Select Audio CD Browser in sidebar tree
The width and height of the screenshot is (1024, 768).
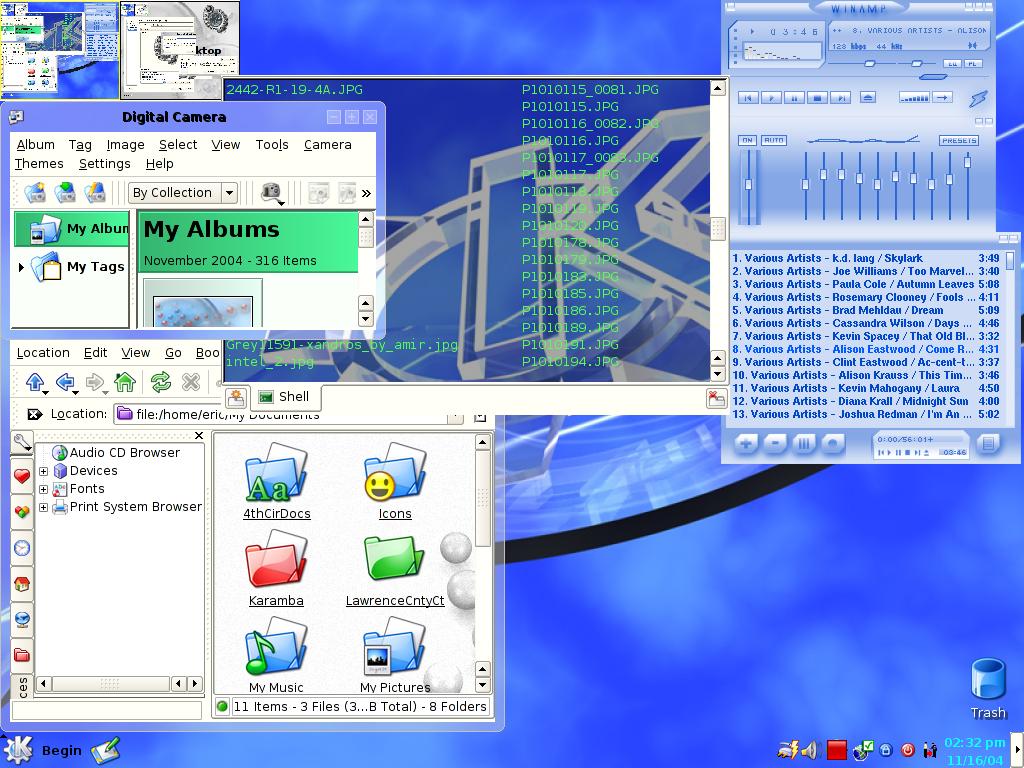(x=116, y=453)
